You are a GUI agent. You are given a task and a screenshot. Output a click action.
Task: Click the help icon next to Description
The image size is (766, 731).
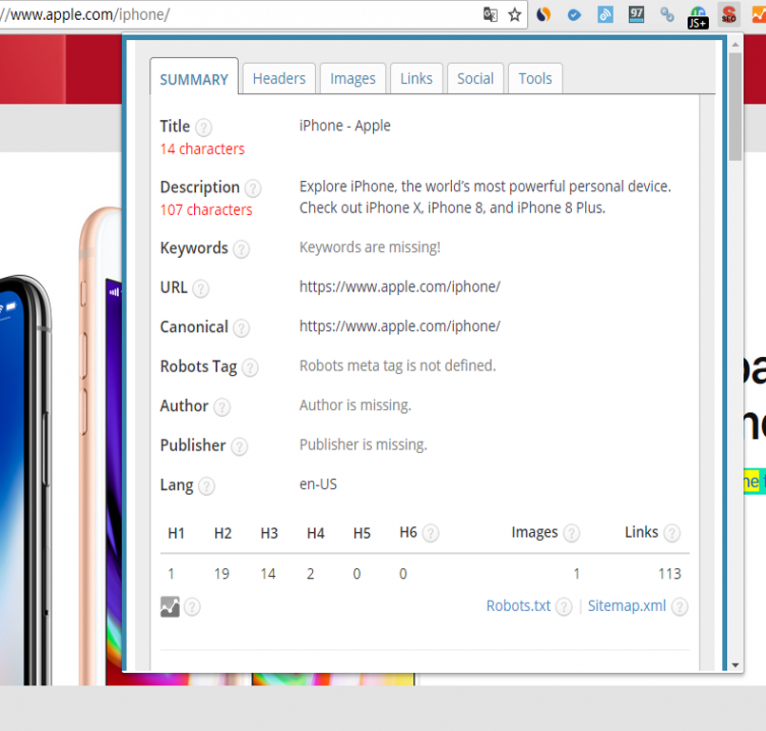click(253, 188)
